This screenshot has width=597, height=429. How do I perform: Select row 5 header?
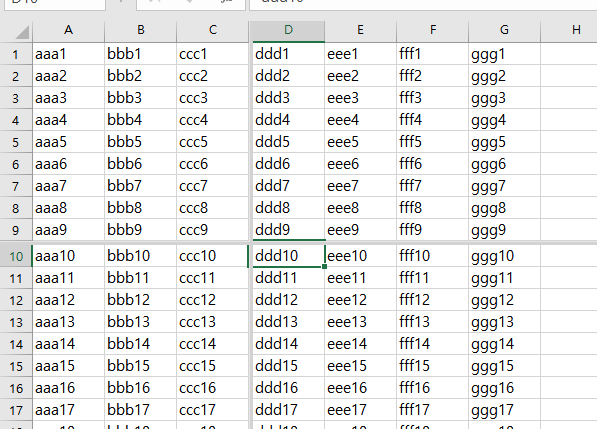(16, 142)
